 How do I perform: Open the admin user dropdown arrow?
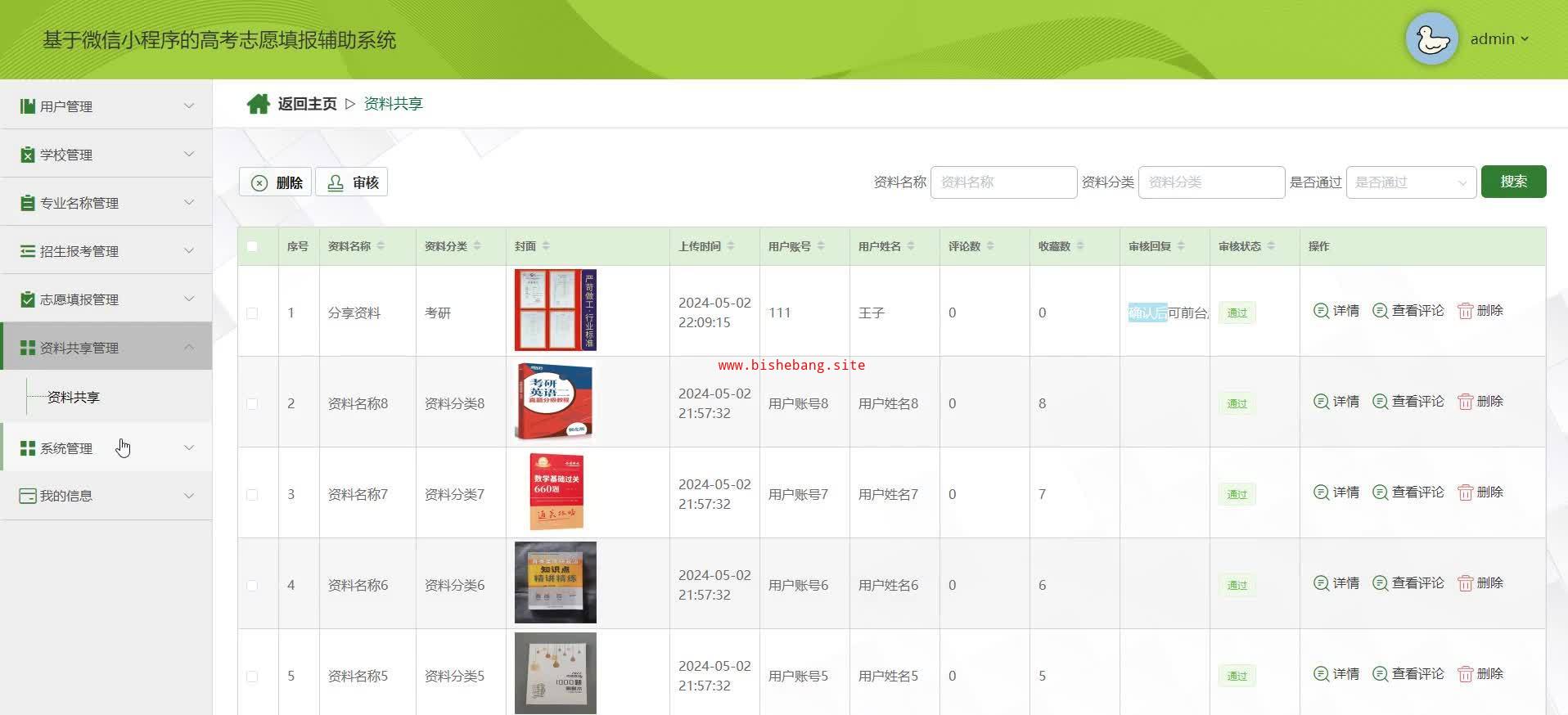point(1525,39)
